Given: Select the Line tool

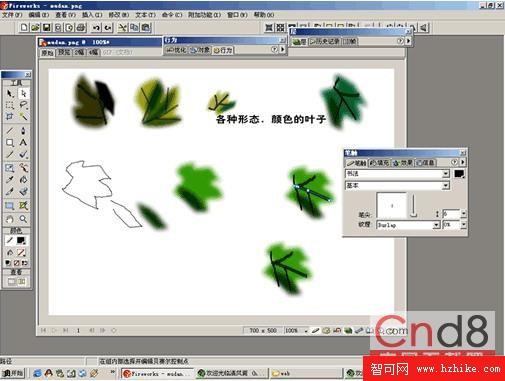Looking at the screenshot, I should pos(10,130).
